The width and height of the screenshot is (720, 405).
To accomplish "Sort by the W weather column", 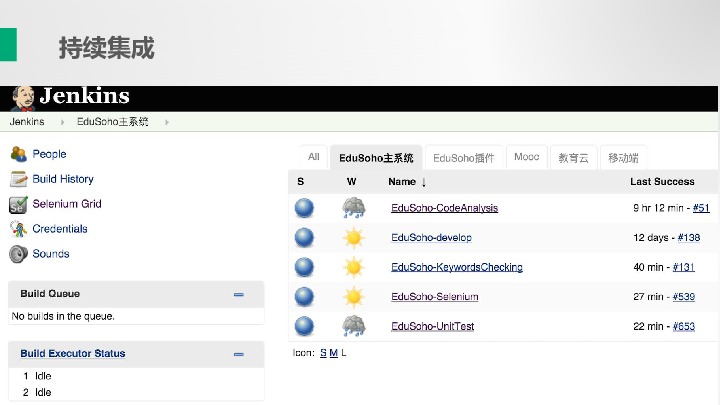I will coord(351,181).
